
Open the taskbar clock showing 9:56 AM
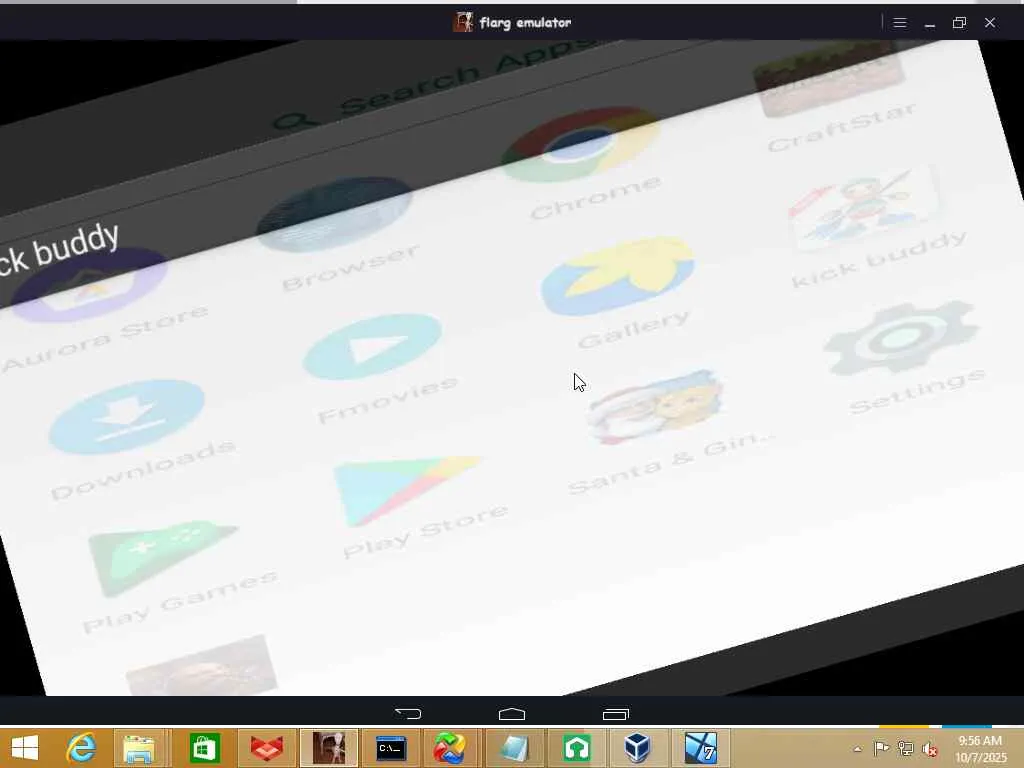tap(980, 748)
